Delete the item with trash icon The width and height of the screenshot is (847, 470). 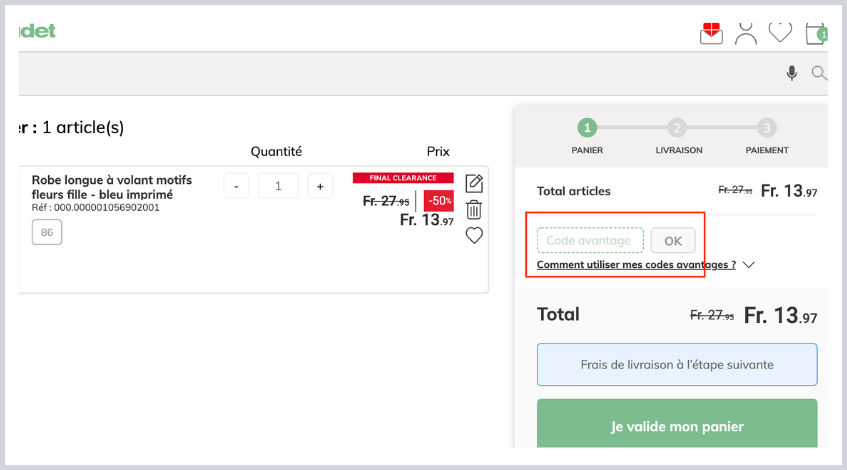474,210
